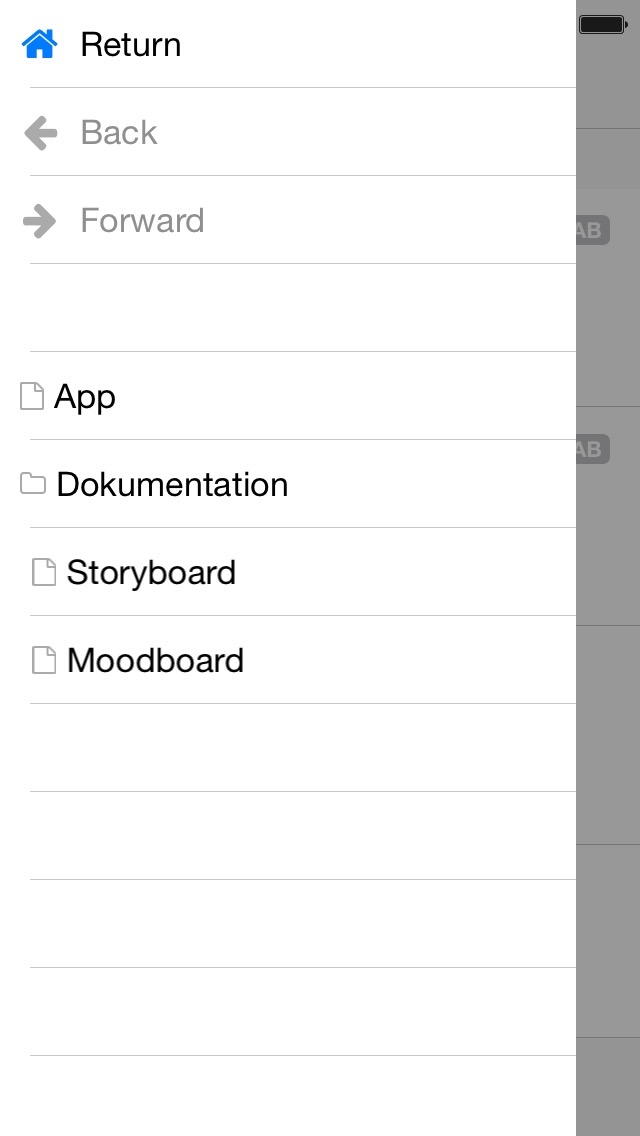
Task: Select the Return menu label
Action: [x=131, y=44]
